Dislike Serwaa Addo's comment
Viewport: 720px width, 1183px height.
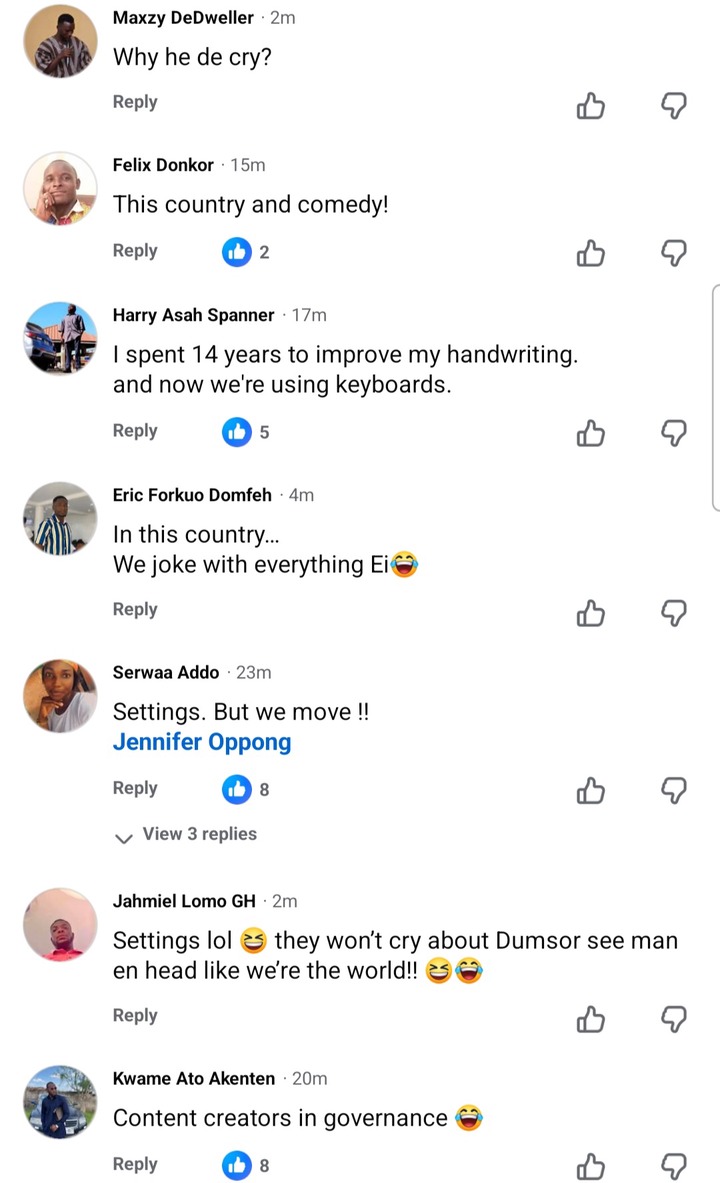[675, 791]
